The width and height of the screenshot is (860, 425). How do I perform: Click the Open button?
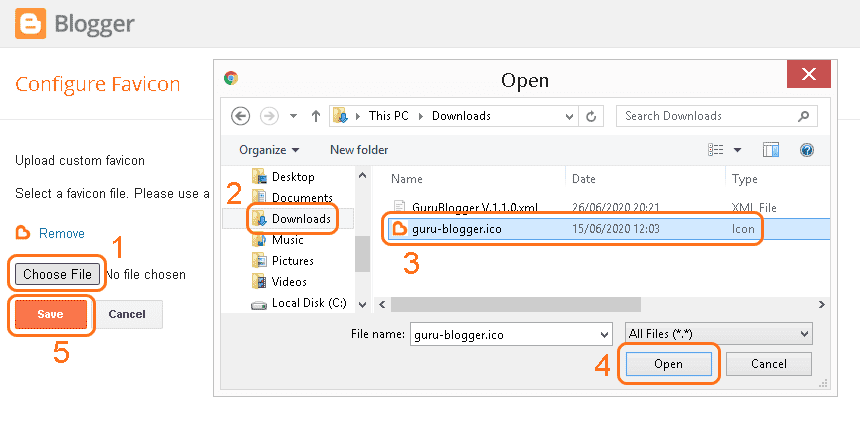tap(668, 364)
